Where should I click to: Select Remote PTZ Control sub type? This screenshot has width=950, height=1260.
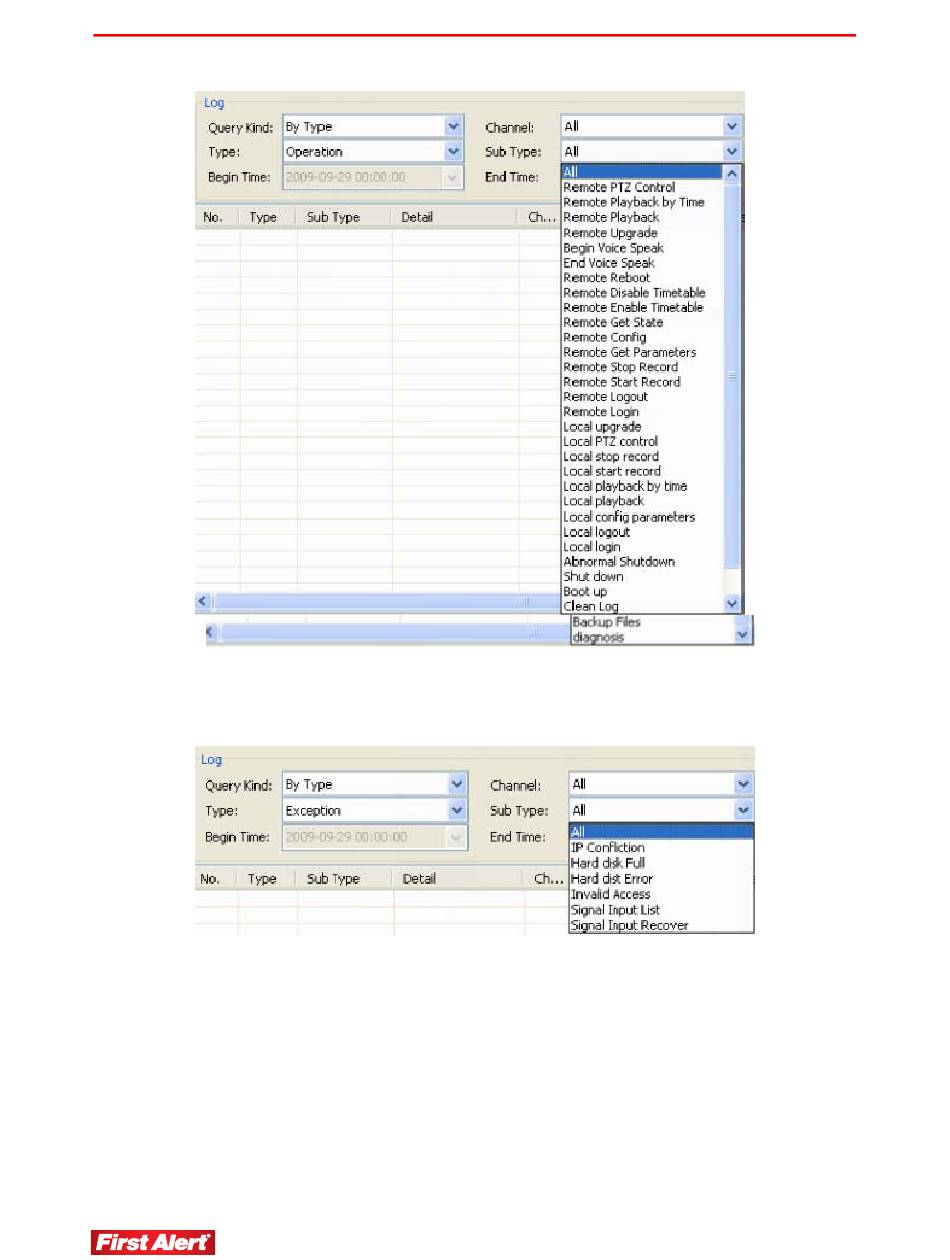point(619,187)
